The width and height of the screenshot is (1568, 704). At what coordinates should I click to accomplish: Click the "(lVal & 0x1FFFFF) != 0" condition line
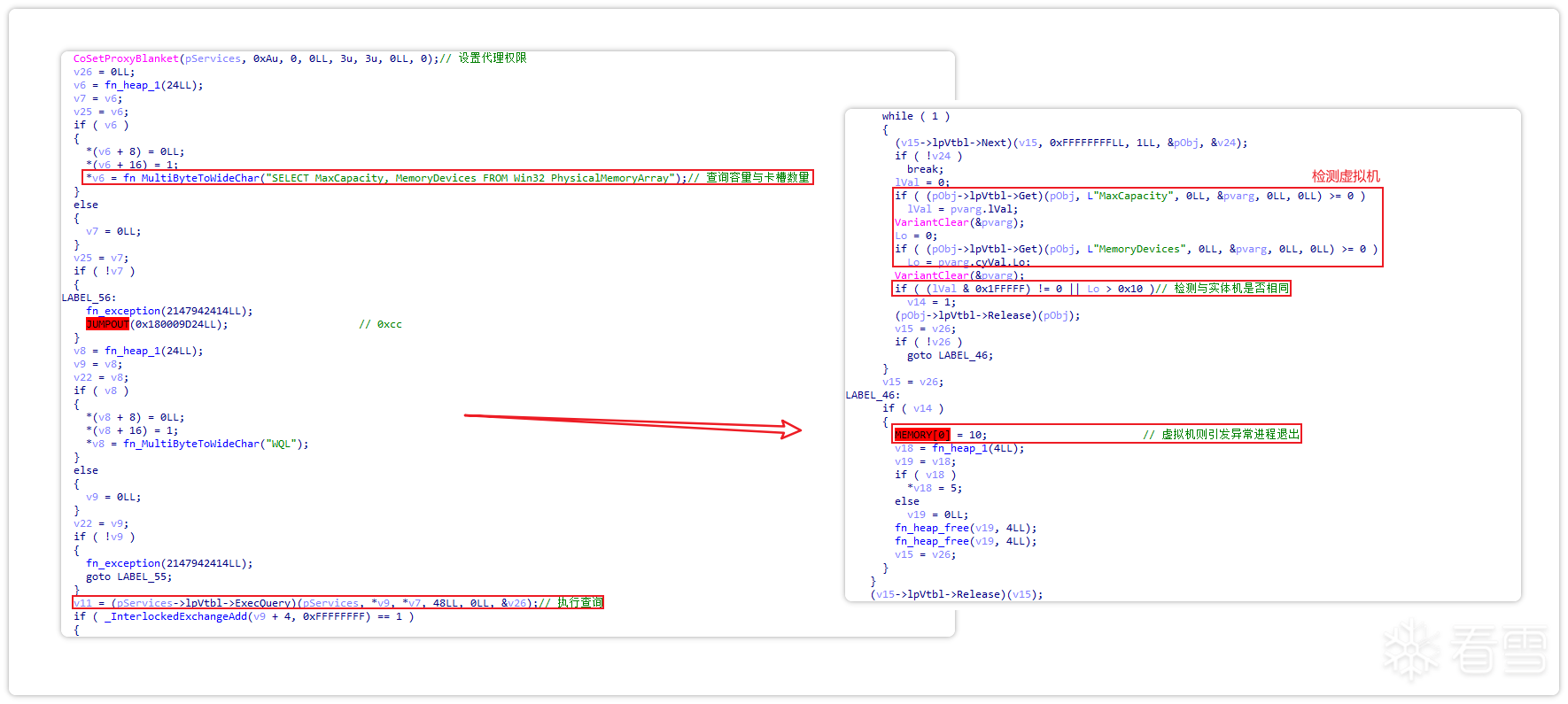(1091, 289)
